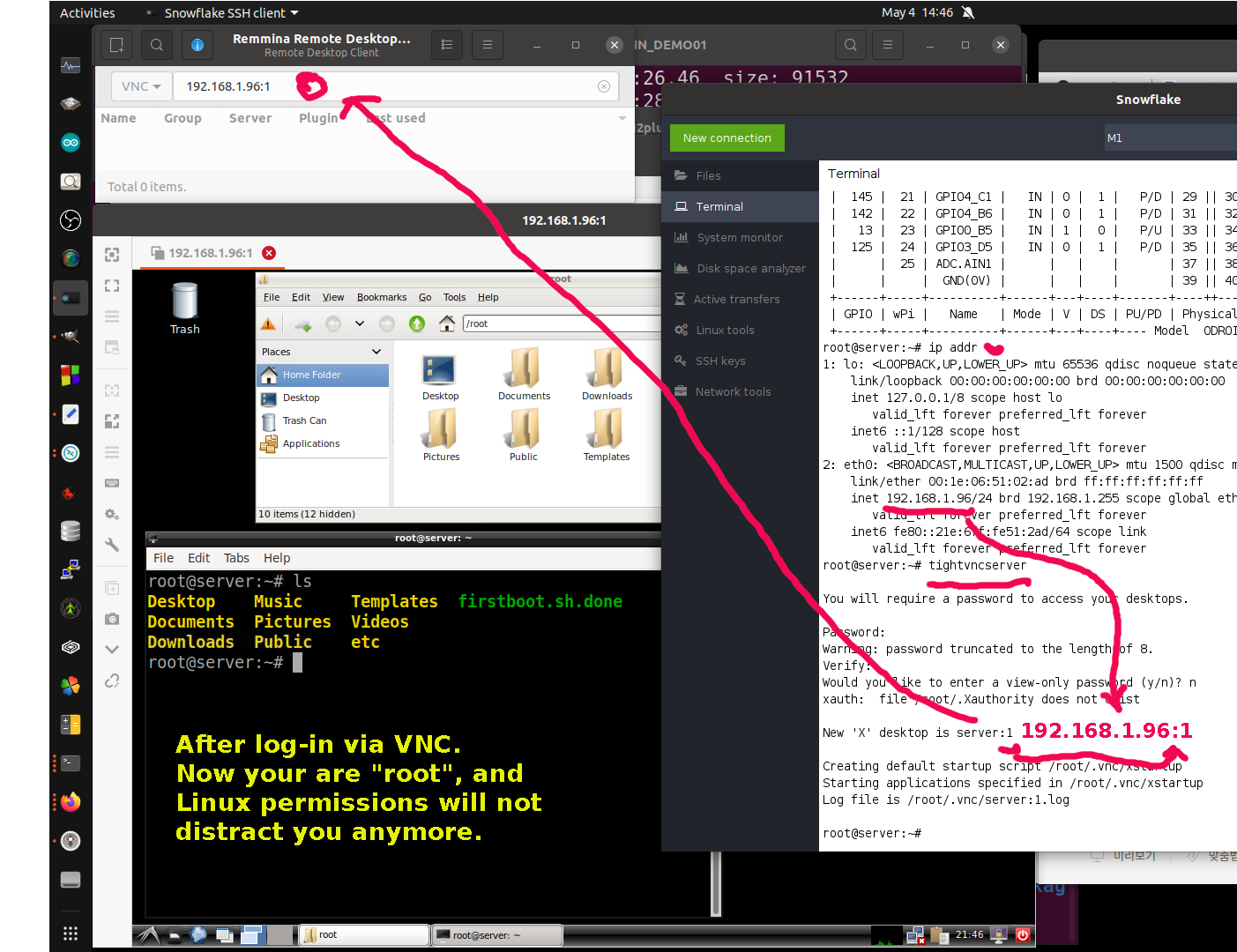Image resolution: width=1237 pixels, height=952 pixels.
Task: Expand the Places side pane dropdown
Action: [376, 352]
